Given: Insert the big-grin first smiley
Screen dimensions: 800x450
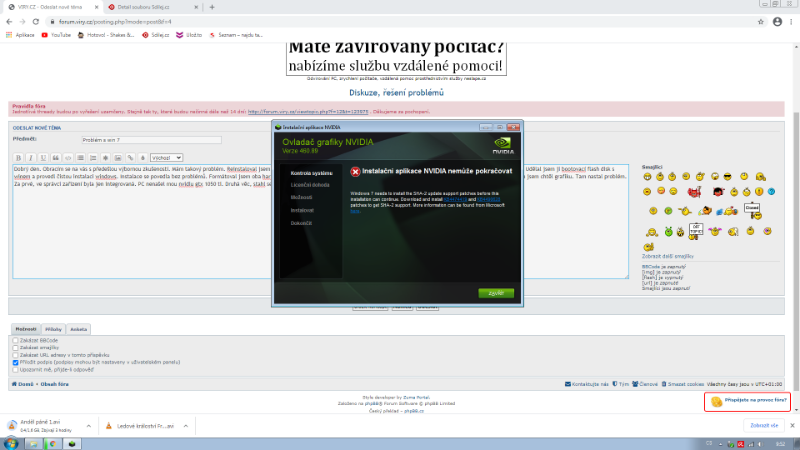Looking at the screenshot, I should pyautogui.click(x=647, y=177).
